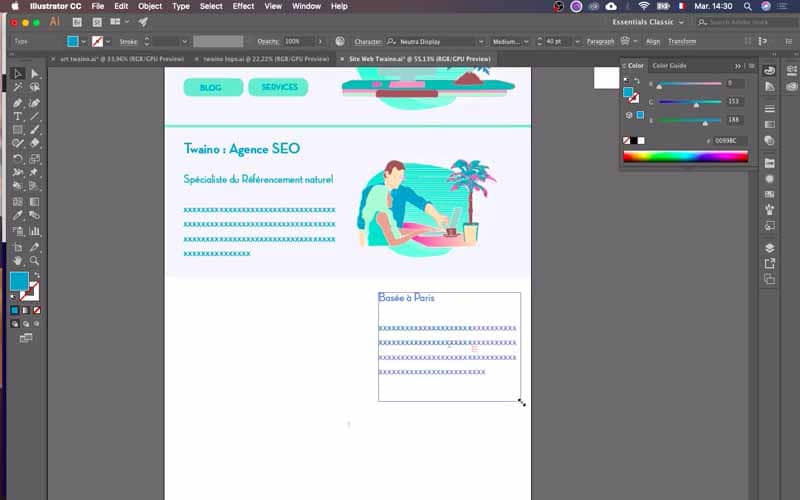
Task: Switch to the twaino logo.ai document tab
Action: pyautogui.click(x=265, y=59)
